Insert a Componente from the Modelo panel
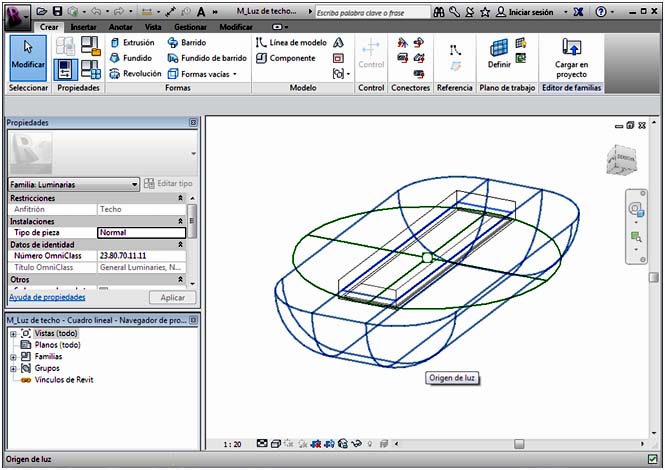 click(x=285, y=58)
